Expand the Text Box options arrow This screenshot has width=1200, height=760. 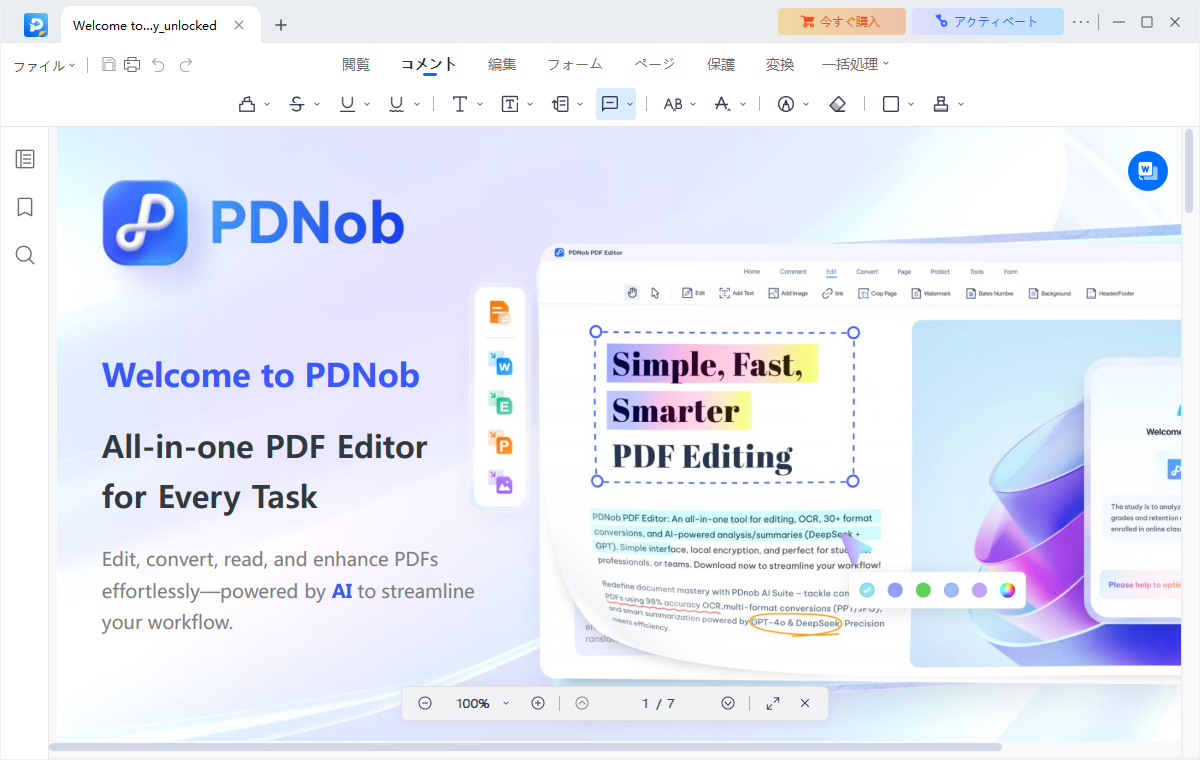pos(530,104)
